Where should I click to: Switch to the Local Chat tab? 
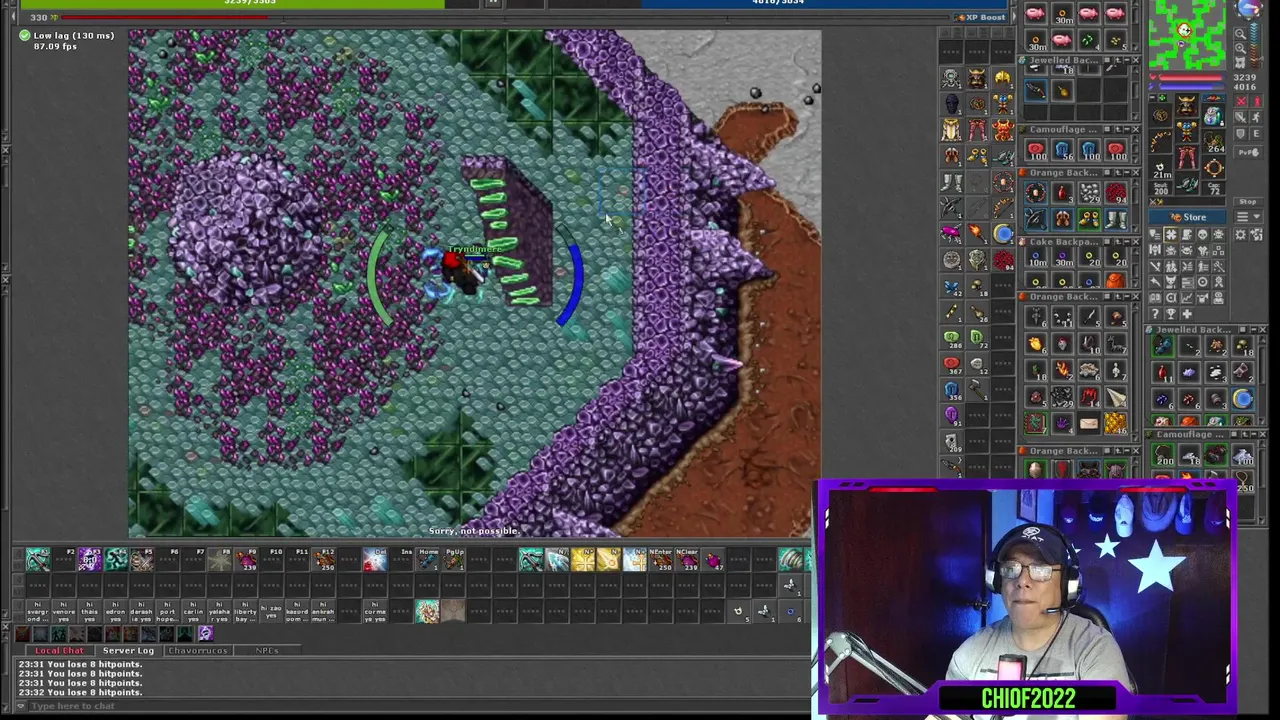(x=60, y=650)
